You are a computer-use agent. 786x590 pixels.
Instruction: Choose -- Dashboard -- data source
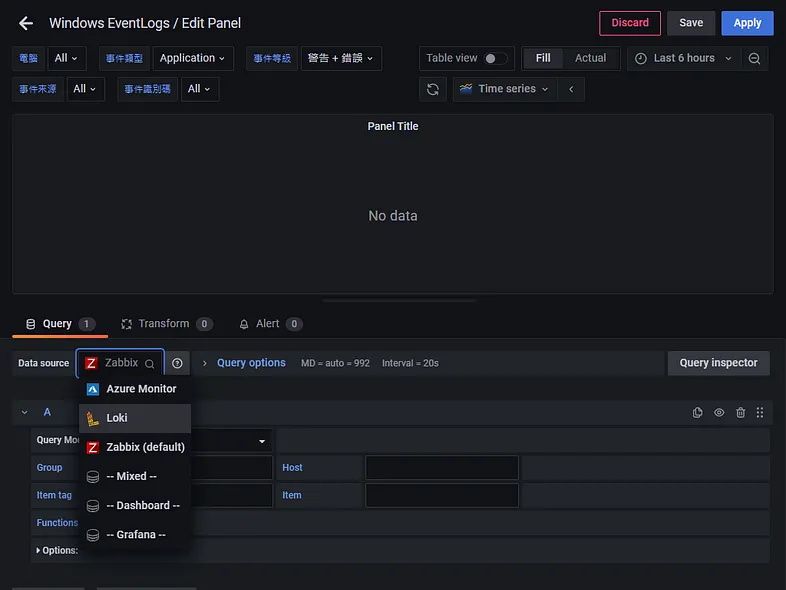(135, 505)
